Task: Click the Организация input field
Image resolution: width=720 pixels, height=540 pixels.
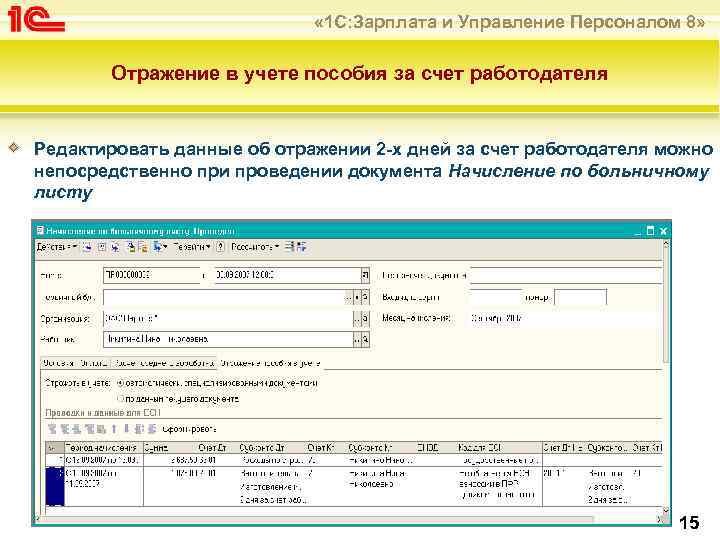Action: [228, 318]
